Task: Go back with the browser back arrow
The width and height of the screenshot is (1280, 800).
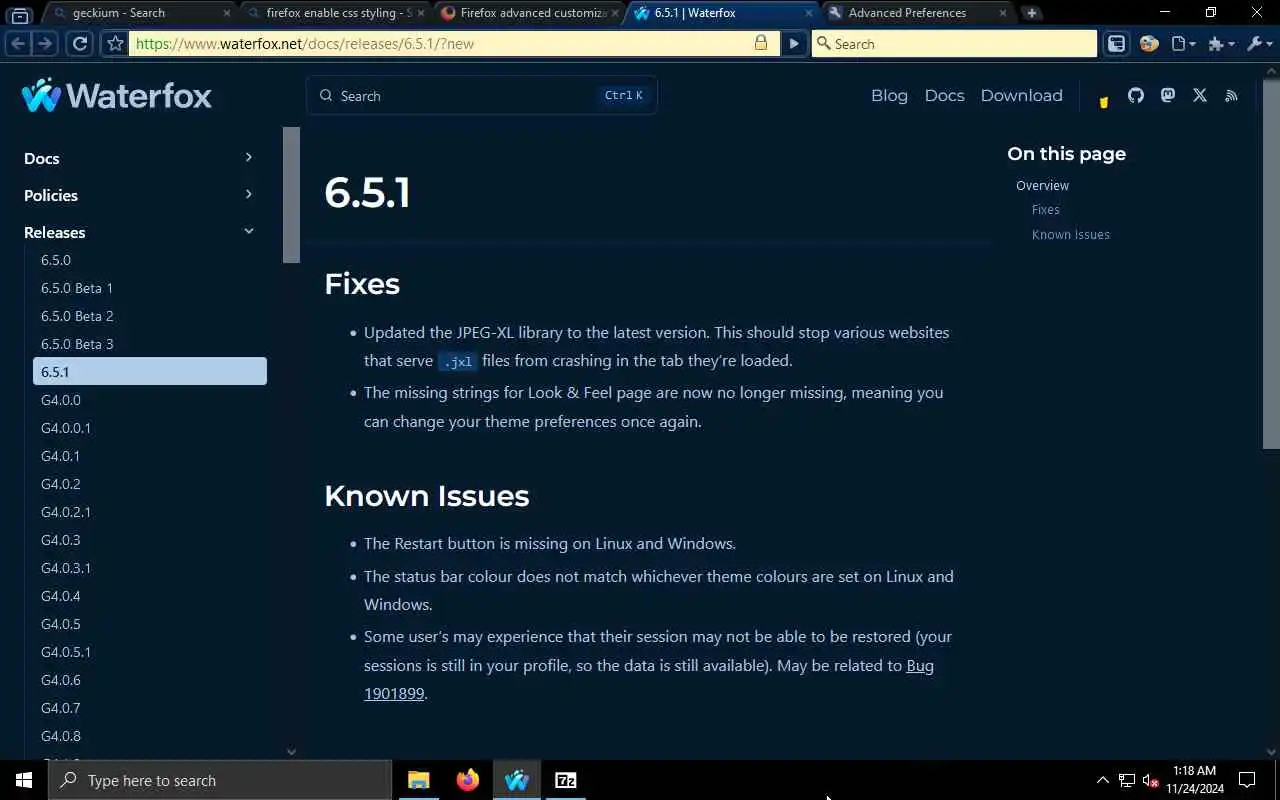Action: pos(17,44)
